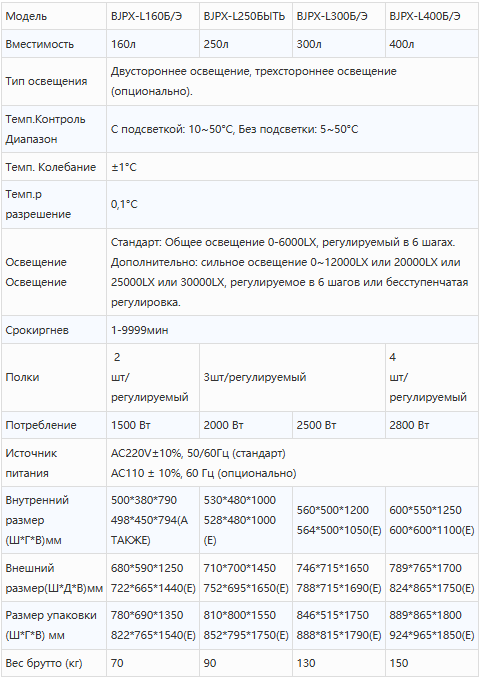480x678 pixels.
Task: Click the gross weight value 130
Action: pyautogui.click(x=306, y=662)
